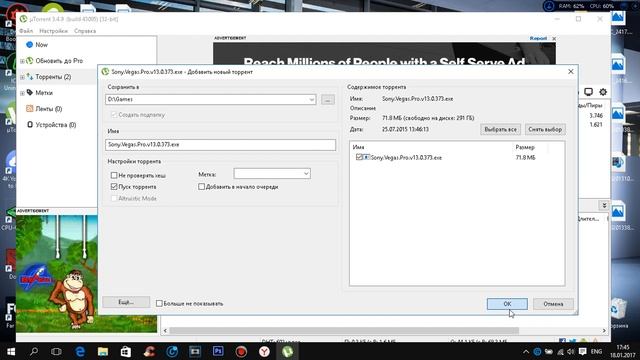Expand the Обновить до Pro tree node
This screenshot has height=360, width=640.
(x=22, y=61)
